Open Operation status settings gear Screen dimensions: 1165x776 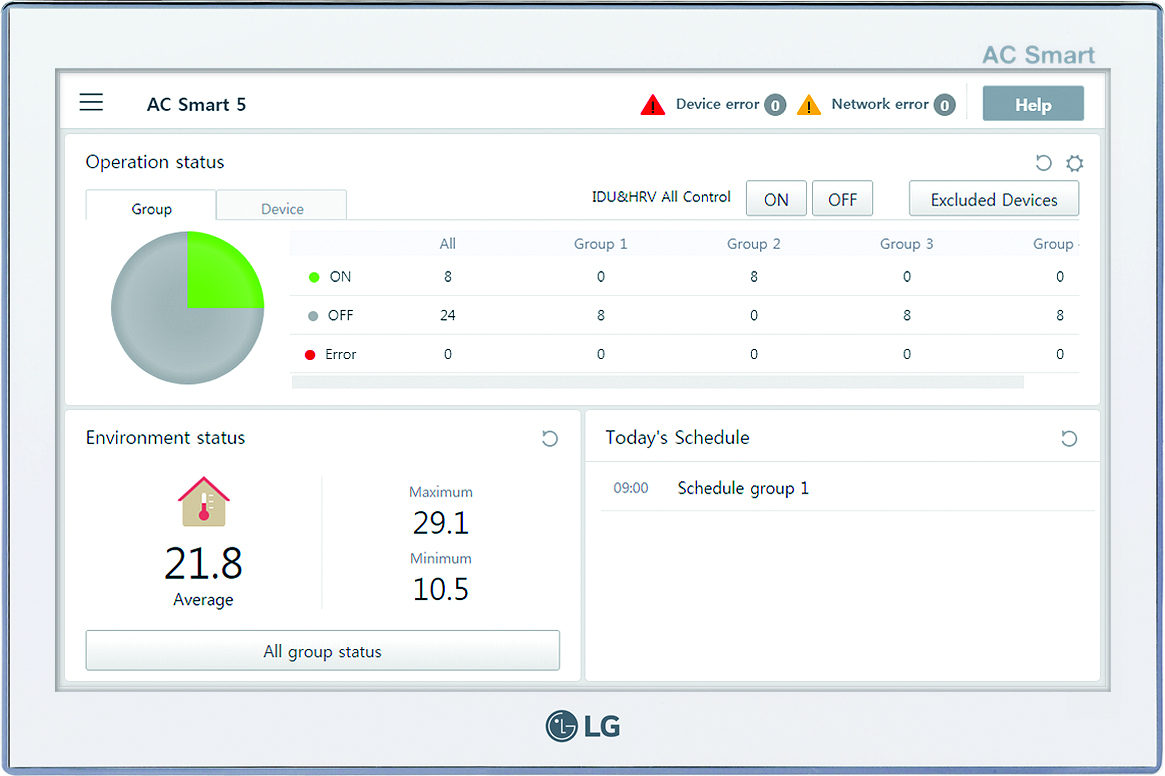[x=1074, y=163]
